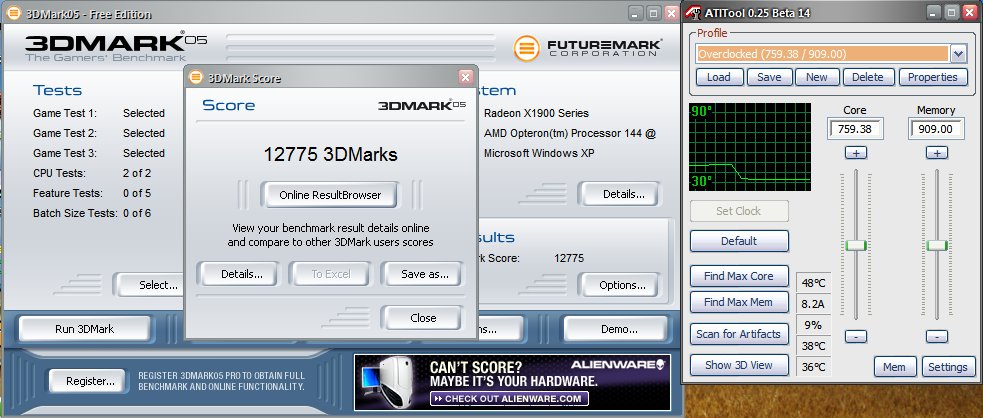Close the ATITool window
983x418 pixels.
(x=969, y=13)
